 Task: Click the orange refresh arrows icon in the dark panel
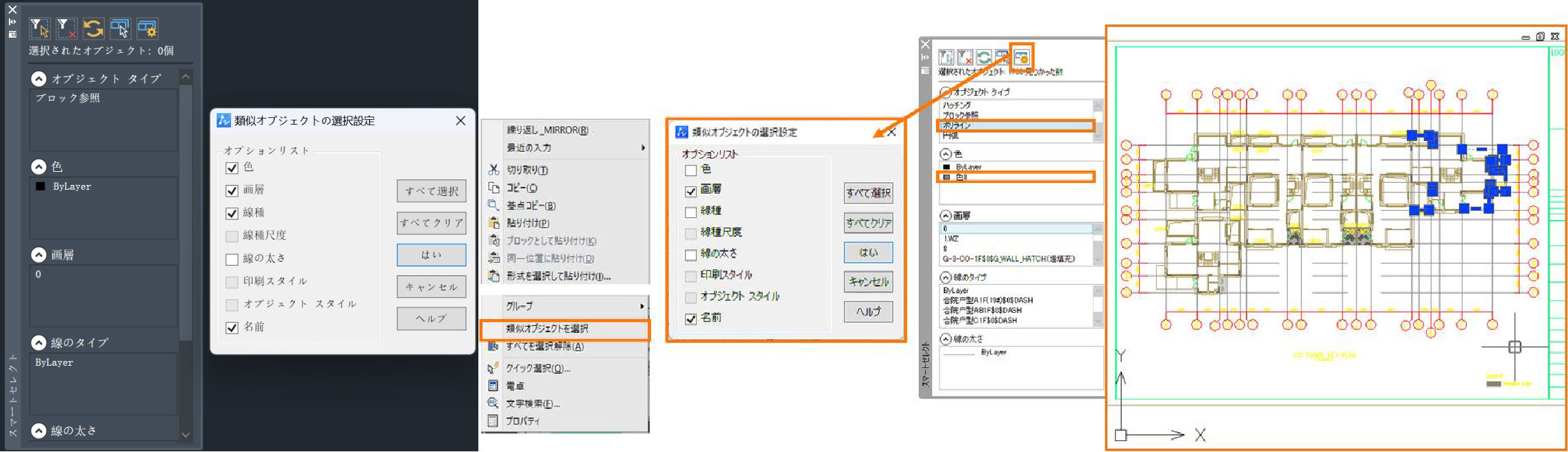click(93, 28)
